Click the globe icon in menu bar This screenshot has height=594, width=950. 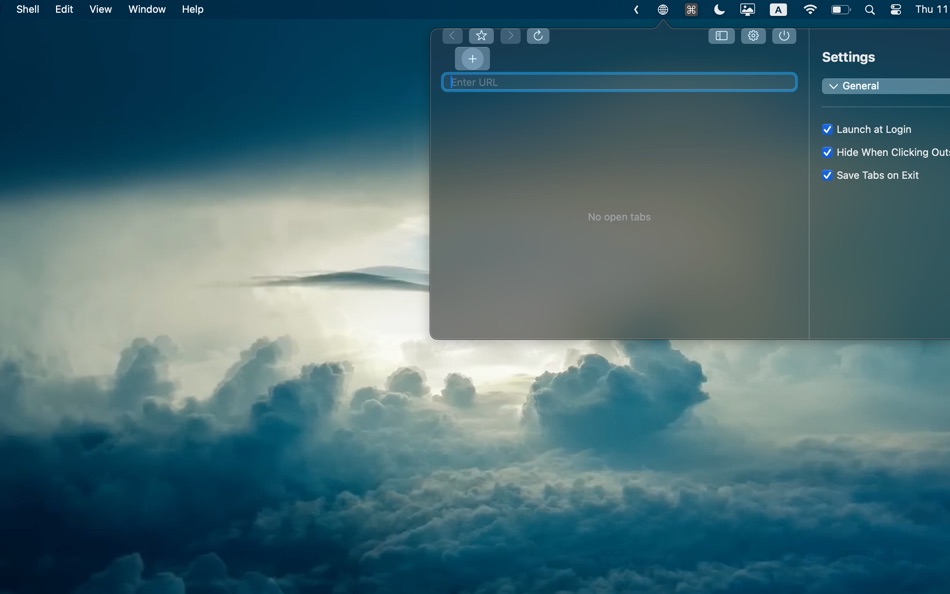(x=663, y=10)
